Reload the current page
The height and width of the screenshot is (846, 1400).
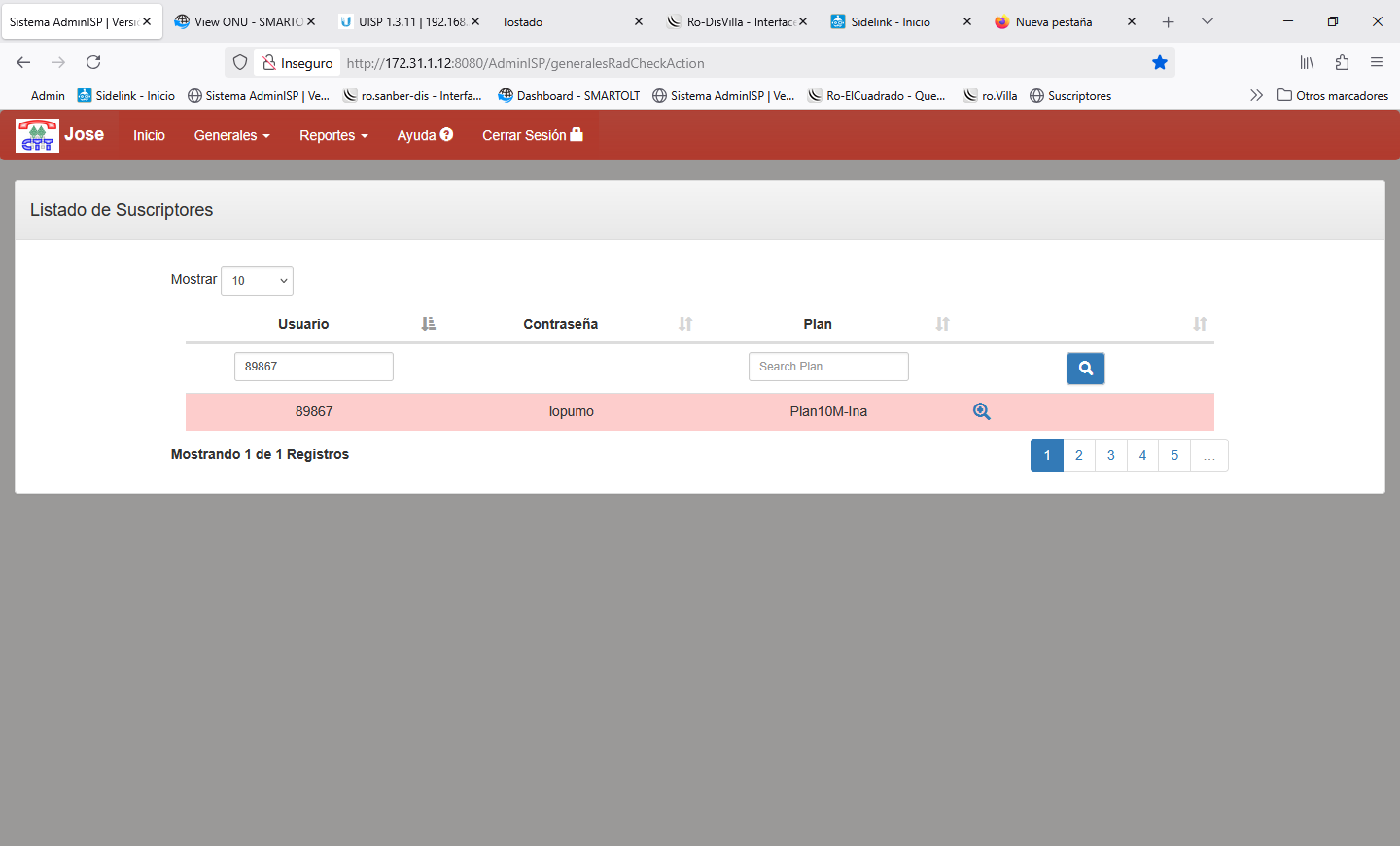point(93,63)
